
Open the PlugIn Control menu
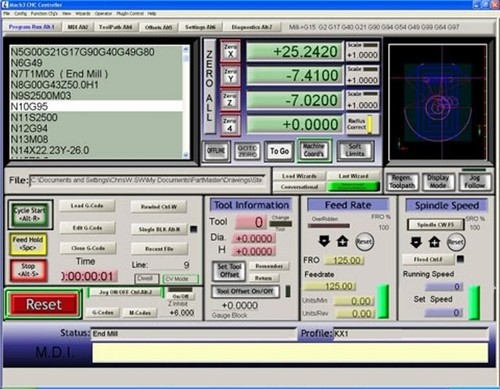130,14
